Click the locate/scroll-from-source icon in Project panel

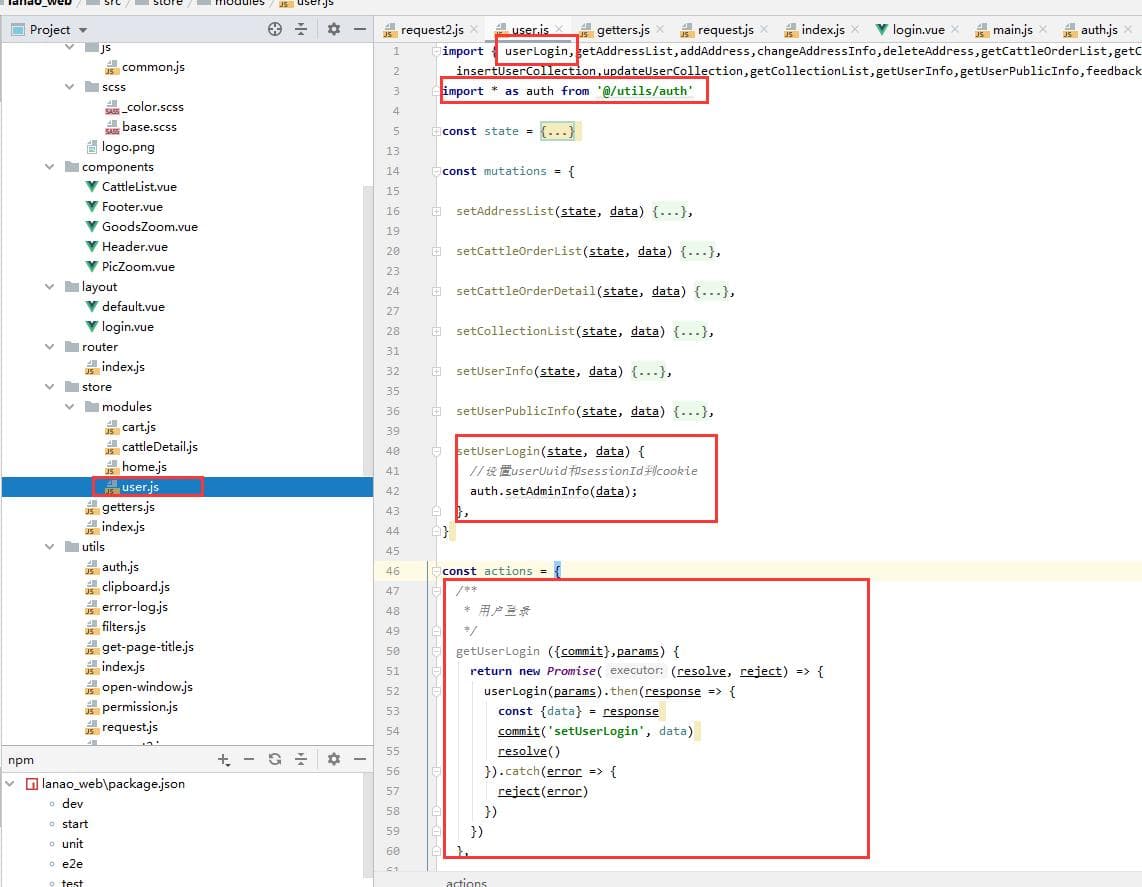coord(275,29)
